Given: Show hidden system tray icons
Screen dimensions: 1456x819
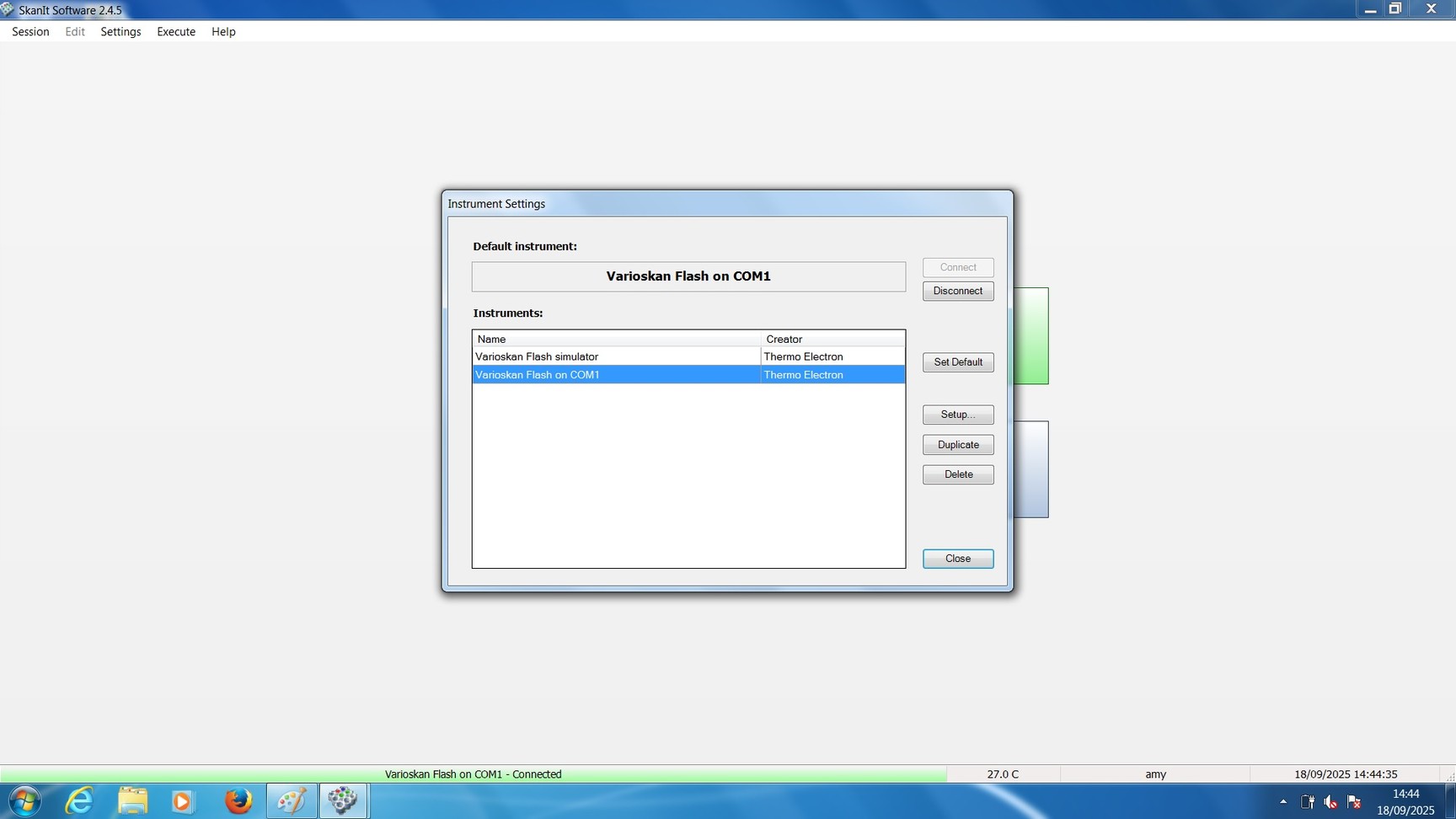Looking at the screenshot, I should (x=1283, y=801).
